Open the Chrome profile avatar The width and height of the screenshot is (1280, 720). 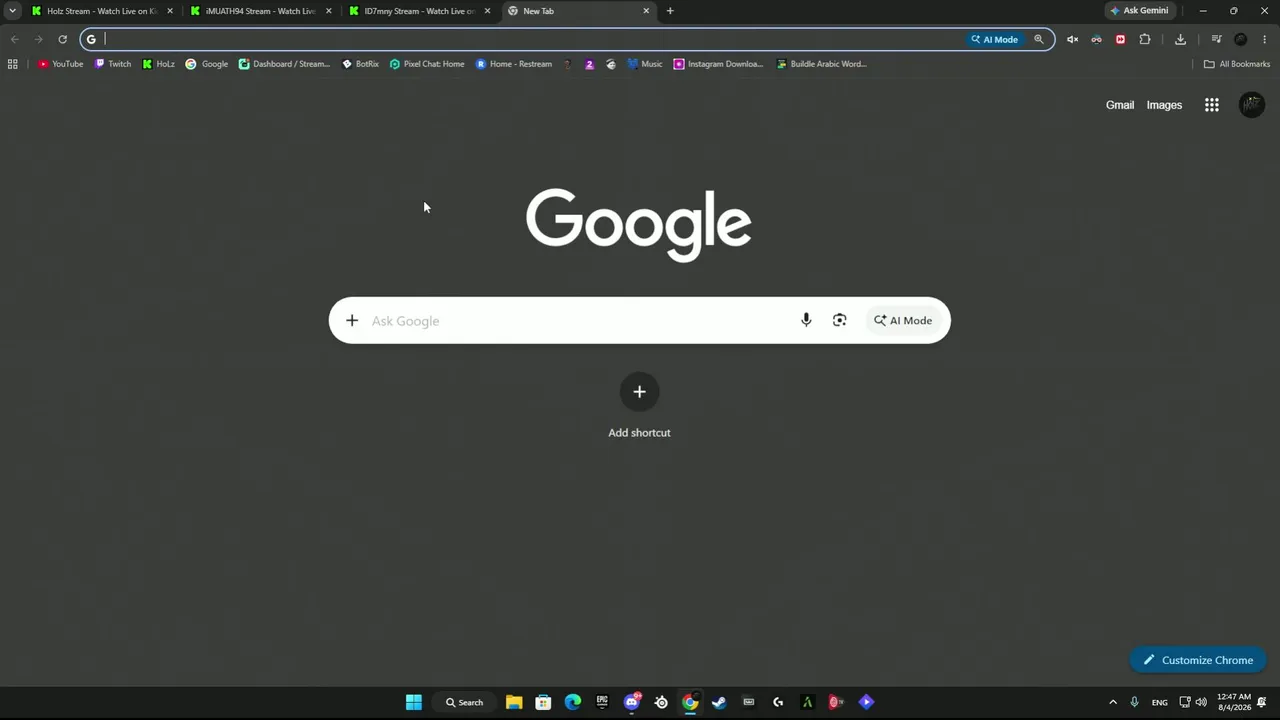click(x=1241, y=39)
